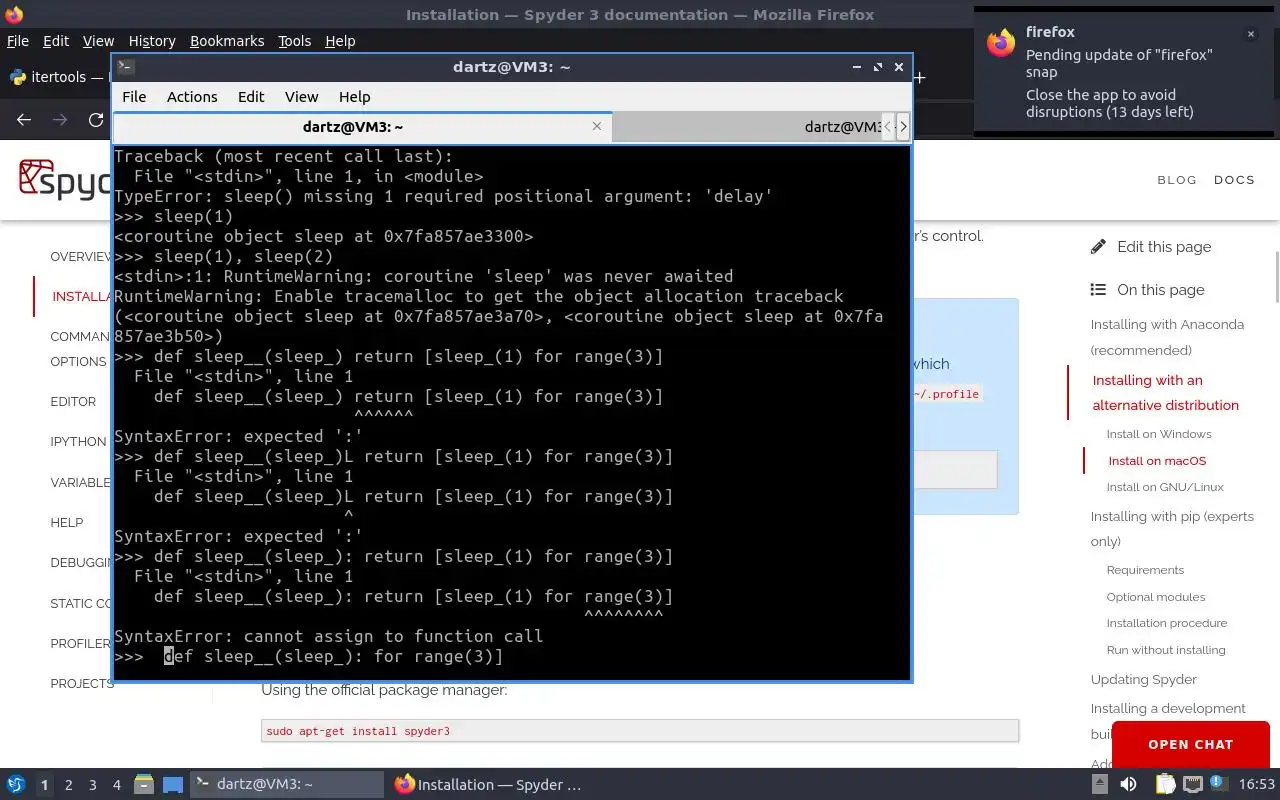1280x800 pixels.
Task: Jump to Install on GNU/Linux section
Action: point(1165,487)
